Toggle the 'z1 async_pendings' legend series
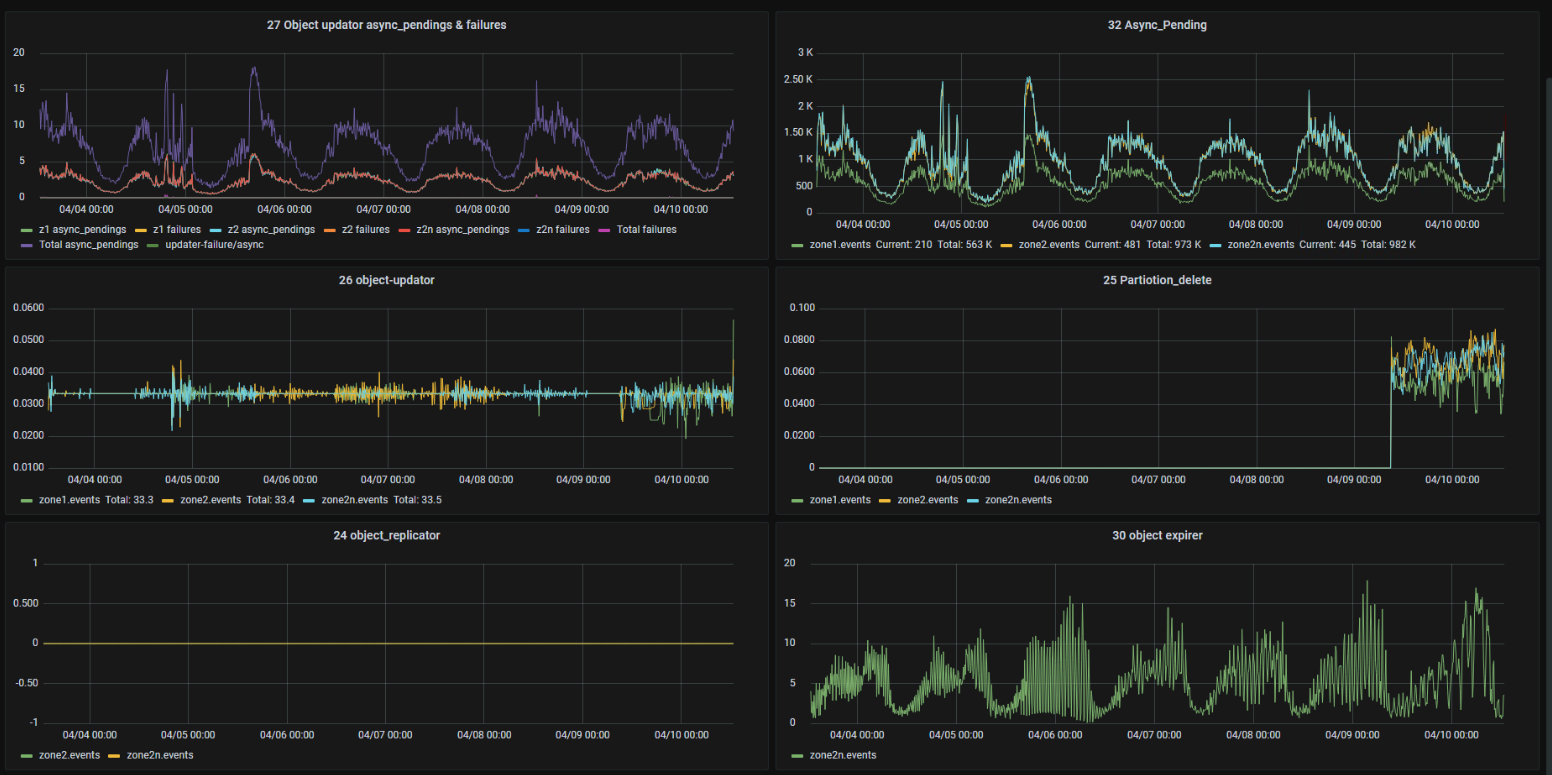 82,230
